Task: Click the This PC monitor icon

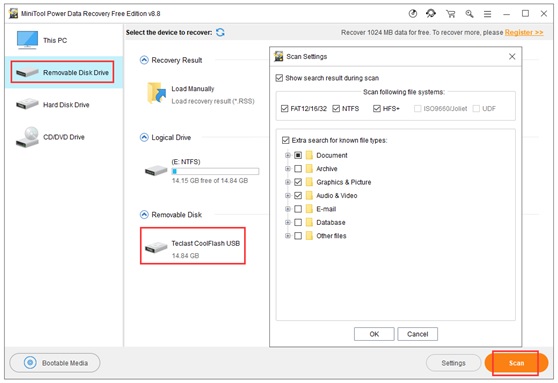Action: pos(27,40)
